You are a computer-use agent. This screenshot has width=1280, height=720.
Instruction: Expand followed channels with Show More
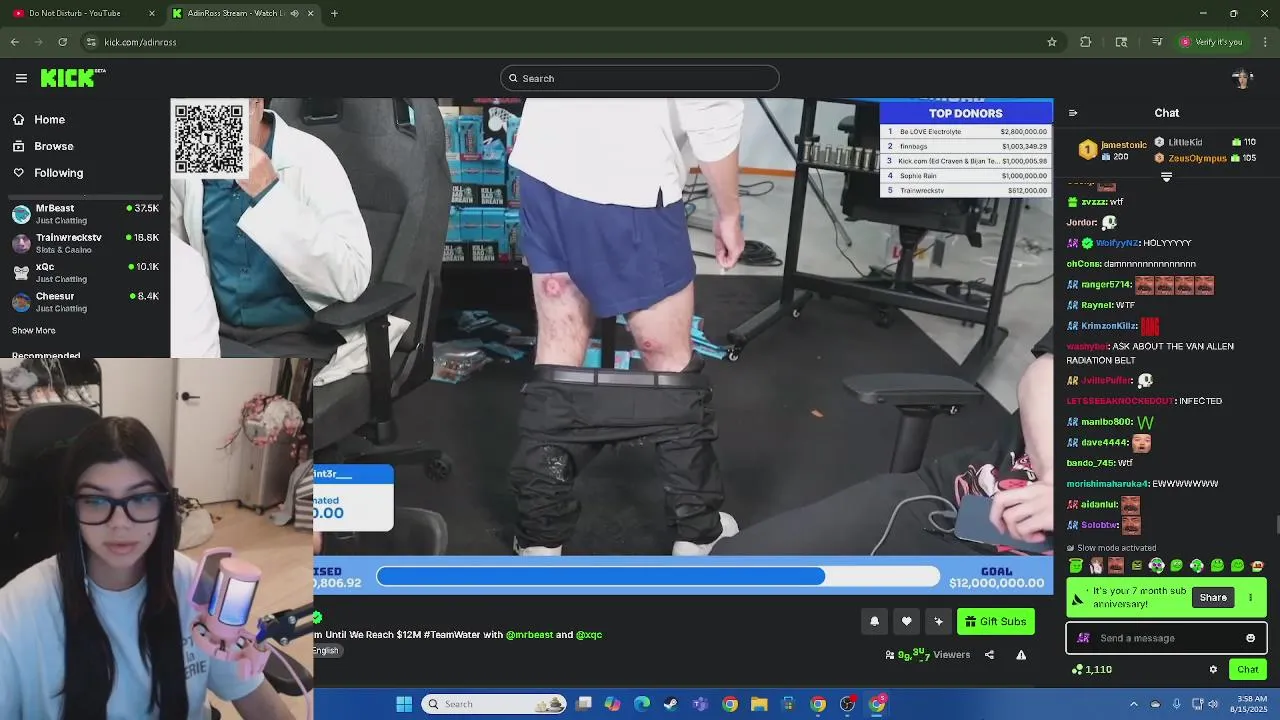point(34,330)
